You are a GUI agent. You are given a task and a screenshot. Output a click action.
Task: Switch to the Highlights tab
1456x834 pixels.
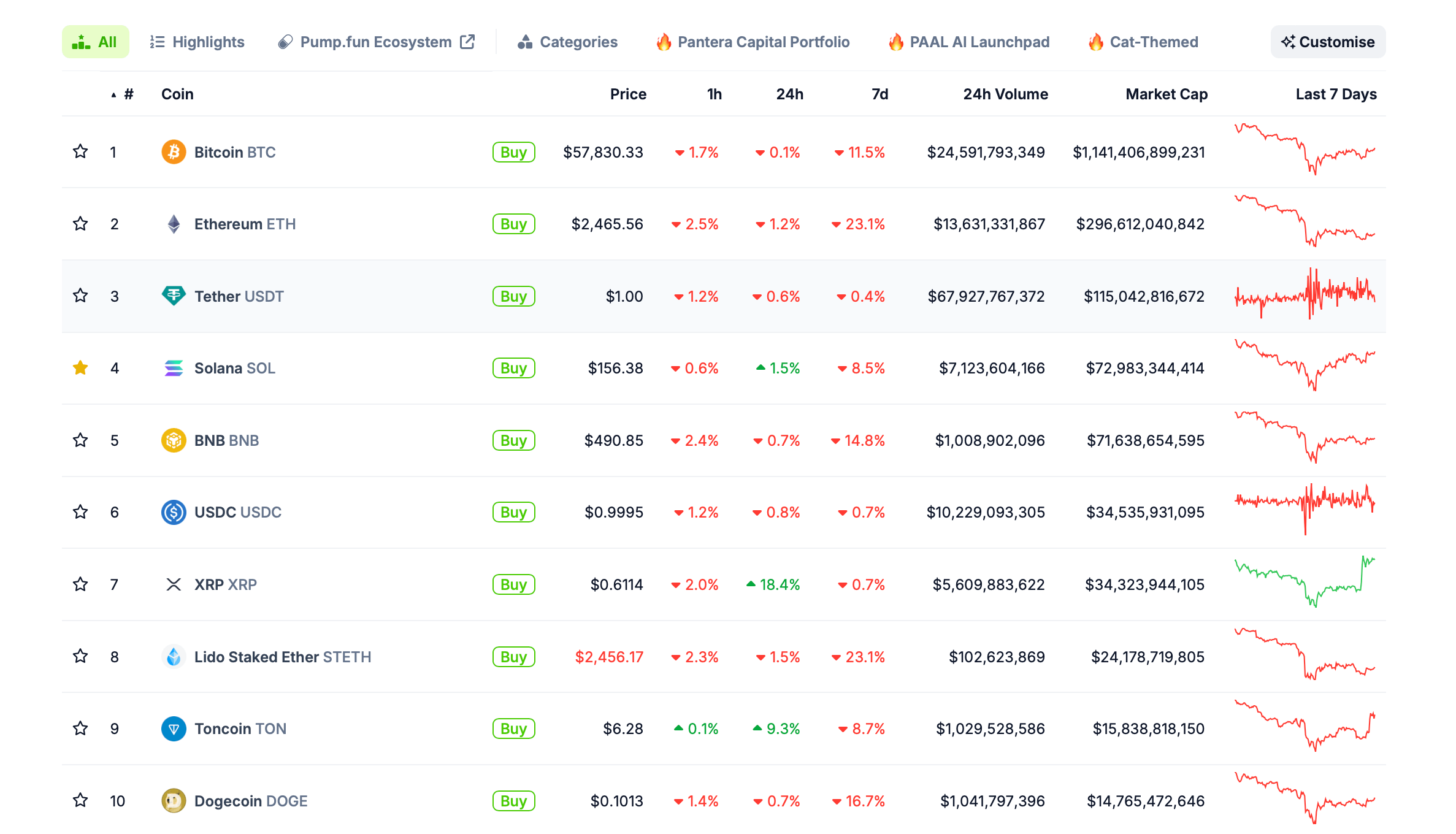click(x=197, y=42)
